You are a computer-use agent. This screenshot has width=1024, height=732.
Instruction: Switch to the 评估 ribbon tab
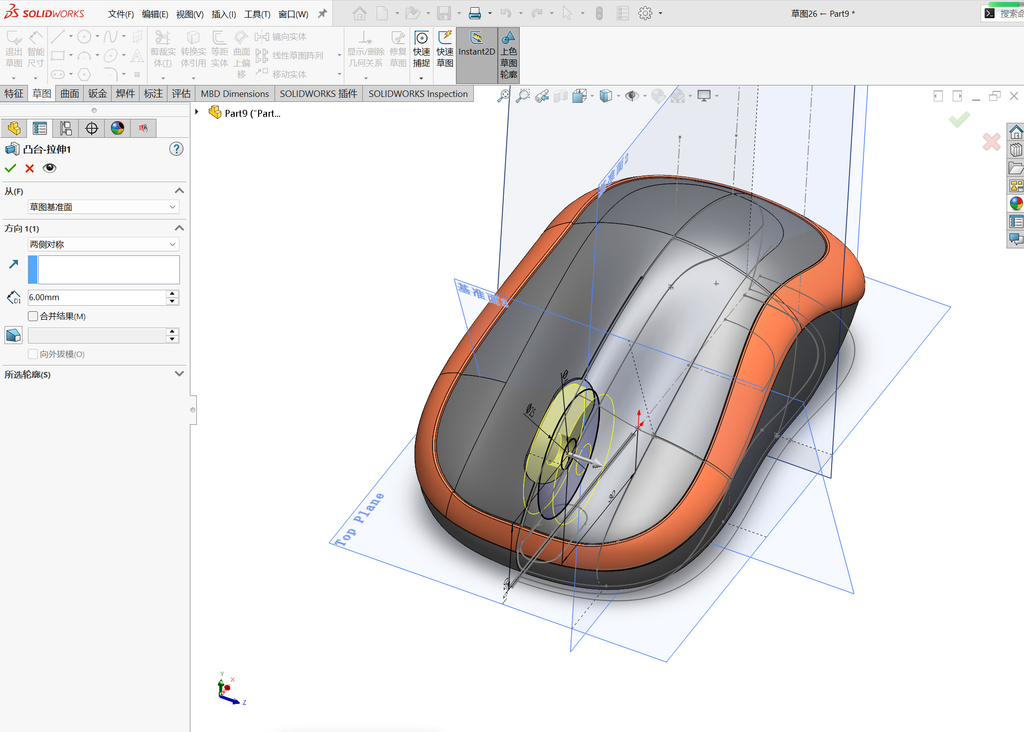(181, 93)
